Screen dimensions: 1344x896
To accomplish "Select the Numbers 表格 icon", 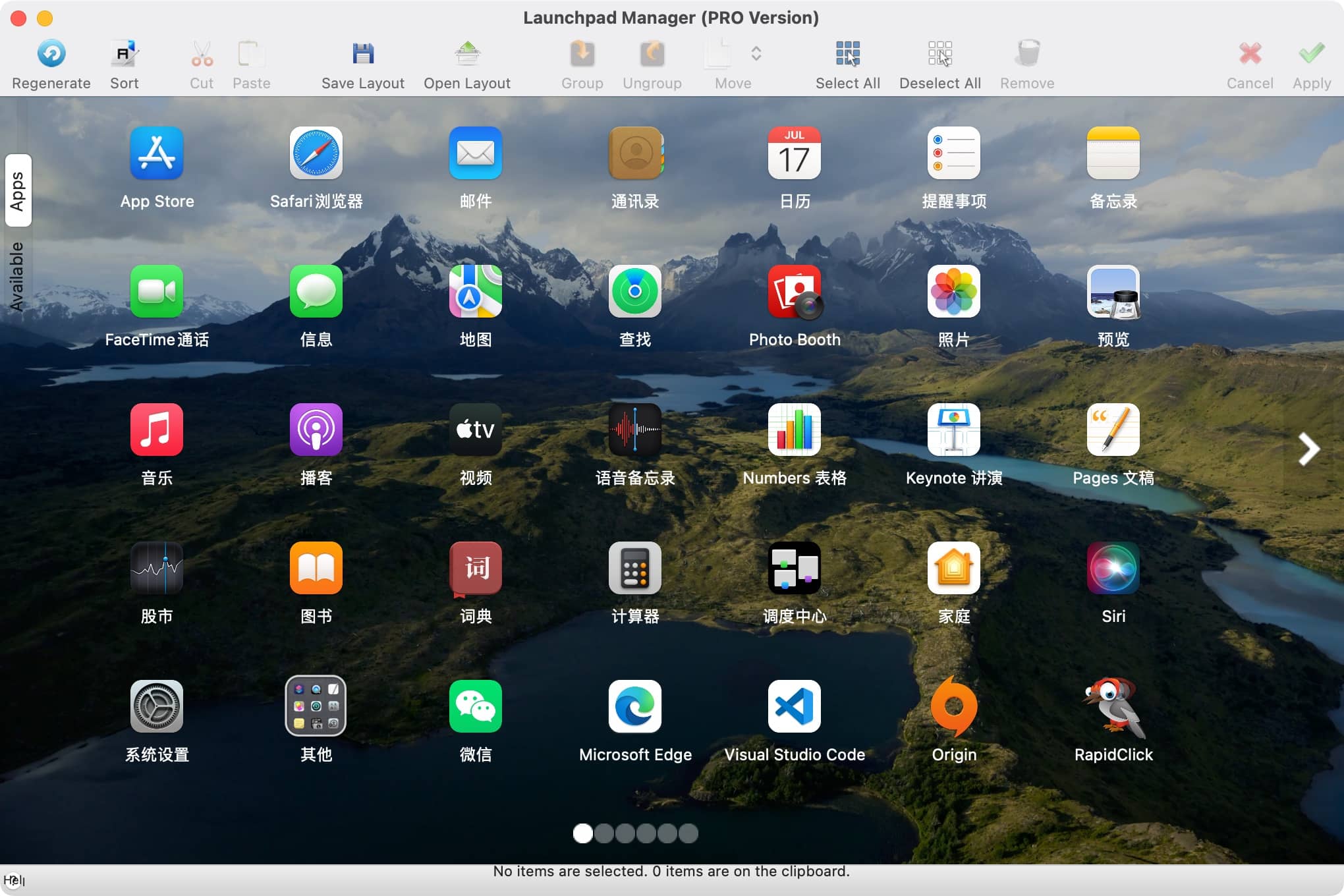I will click(795, 430).
